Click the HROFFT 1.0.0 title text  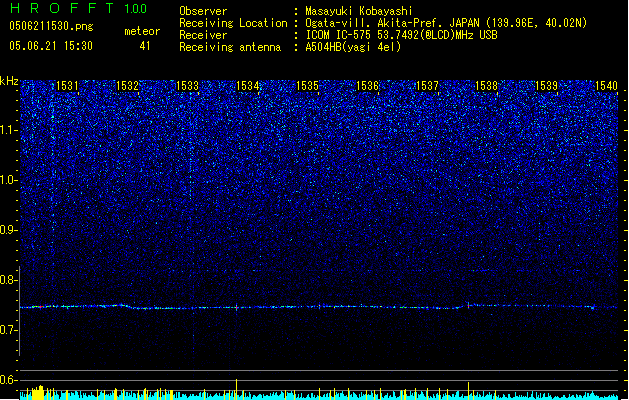coord(79,8)
